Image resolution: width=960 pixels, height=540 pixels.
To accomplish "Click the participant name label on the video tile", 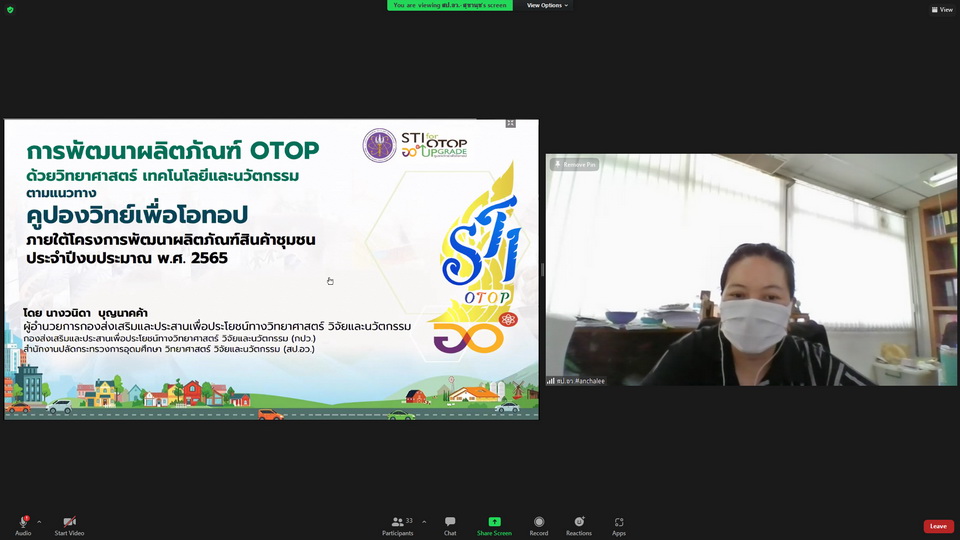I will (x=576, y=381).
